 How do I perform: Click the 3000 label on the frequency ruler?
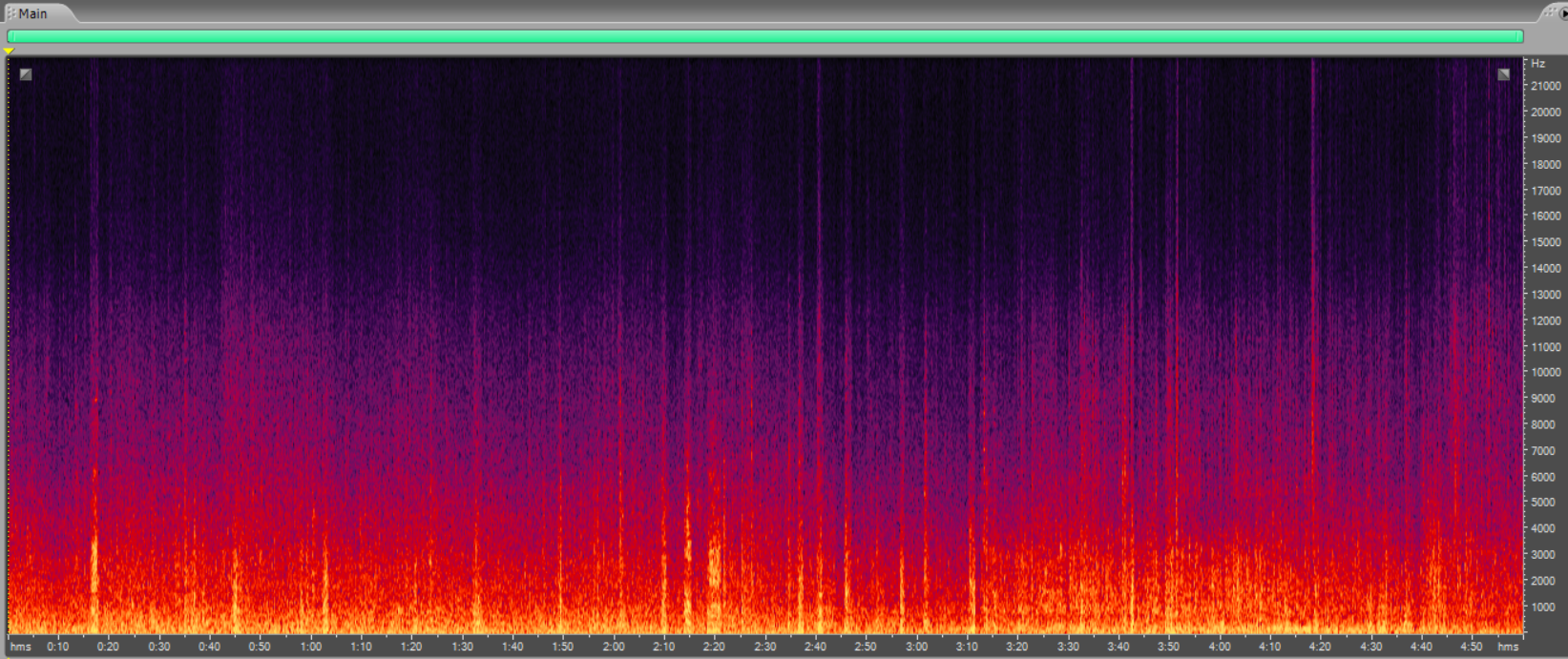click(x=1543, y=554)
